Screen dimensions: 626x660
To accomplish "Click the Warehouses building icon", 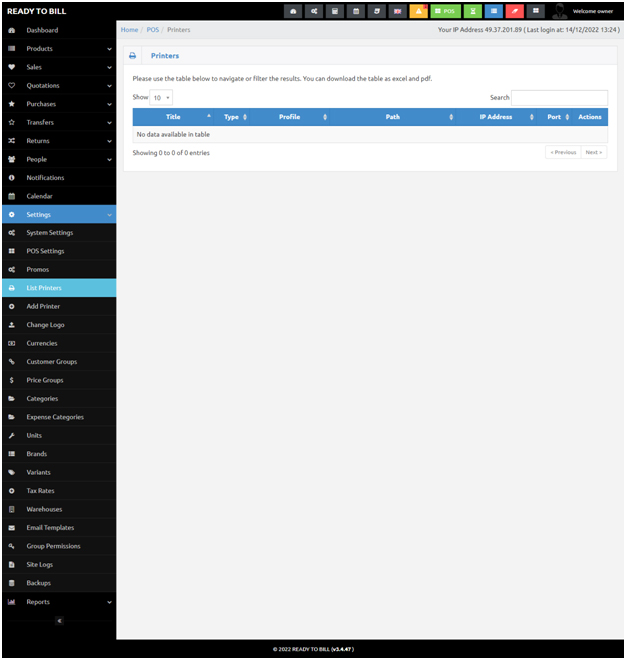I will [x=12, y=510].
